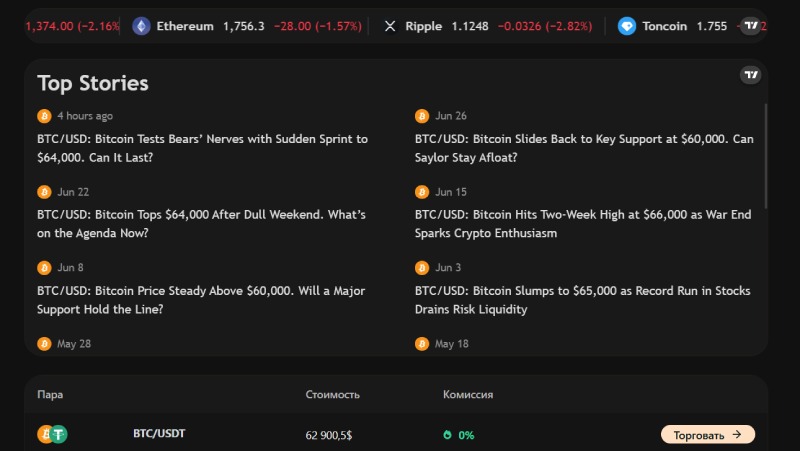Click the Top Stories heading
The width and height of the screenshot is (800, 451).
click(x=93, y=83)
